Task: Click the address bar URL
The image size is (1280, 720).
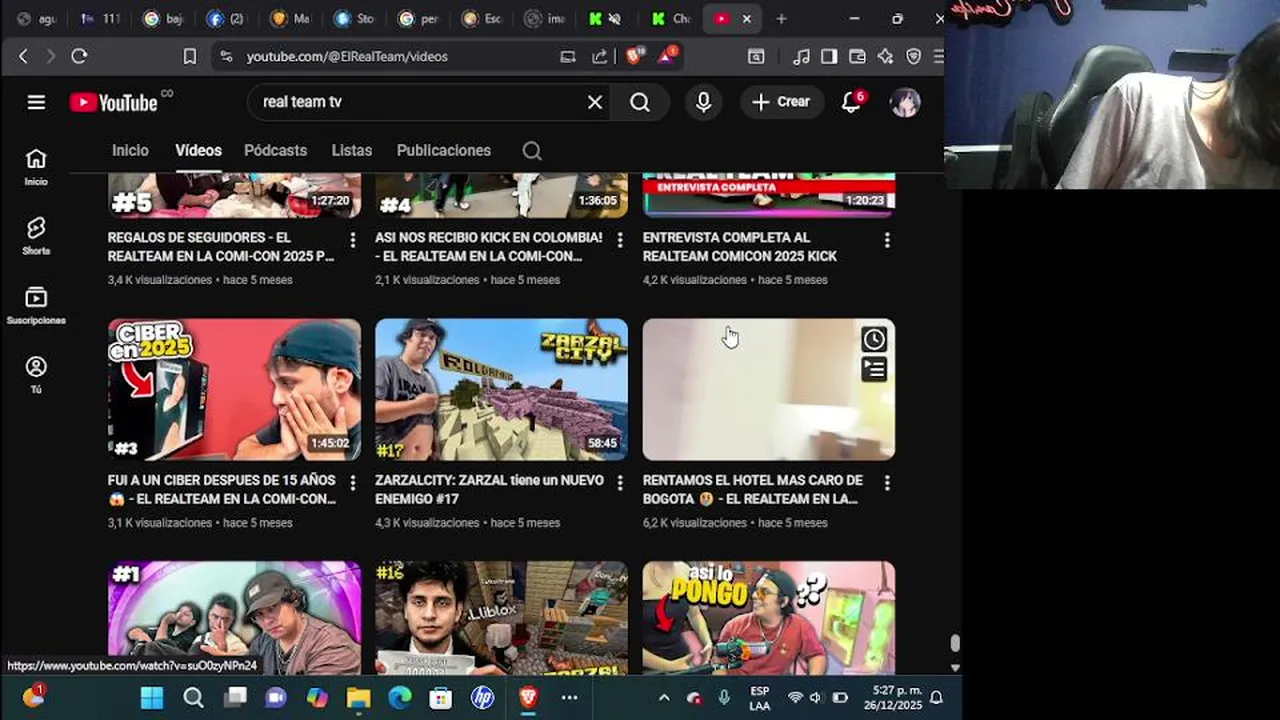Action: click(347, 57)
